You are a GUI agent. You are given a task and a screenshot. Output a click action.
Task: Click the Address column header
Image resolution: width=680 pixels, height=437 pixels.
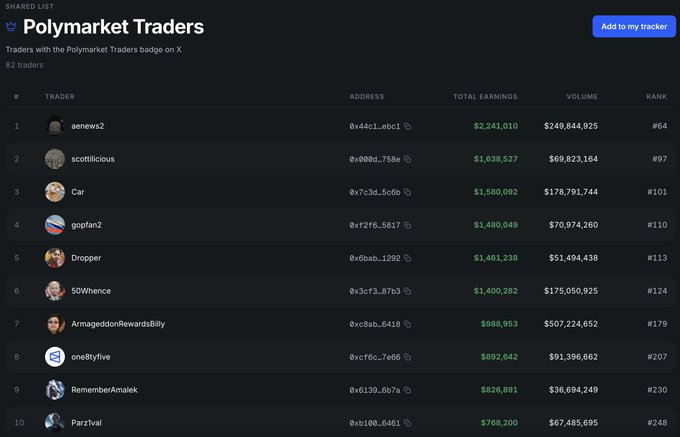367,97
